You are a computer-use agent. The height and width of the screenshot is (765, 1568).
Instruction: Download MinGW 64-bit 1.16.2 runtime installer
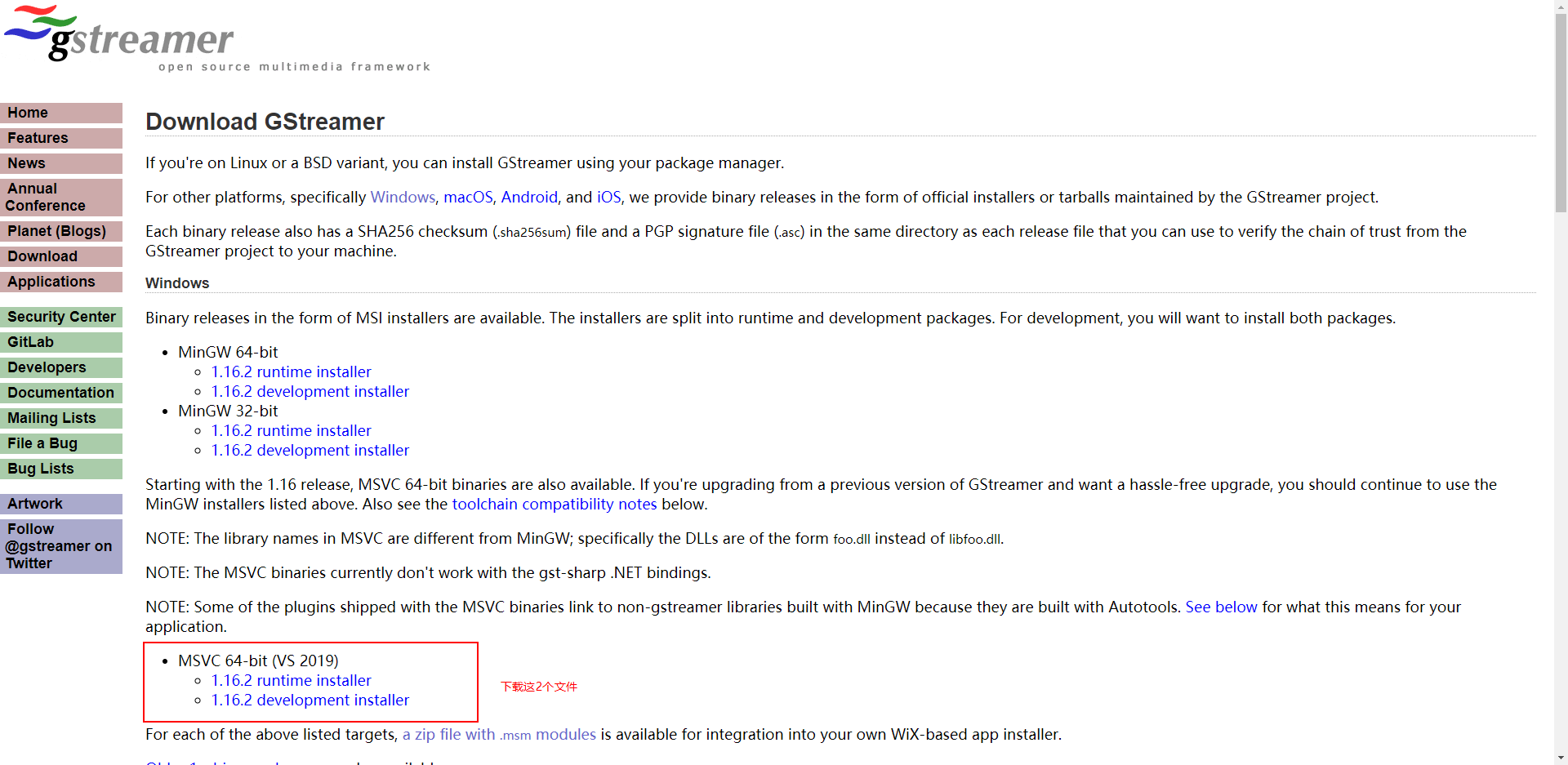pos(292,371)
